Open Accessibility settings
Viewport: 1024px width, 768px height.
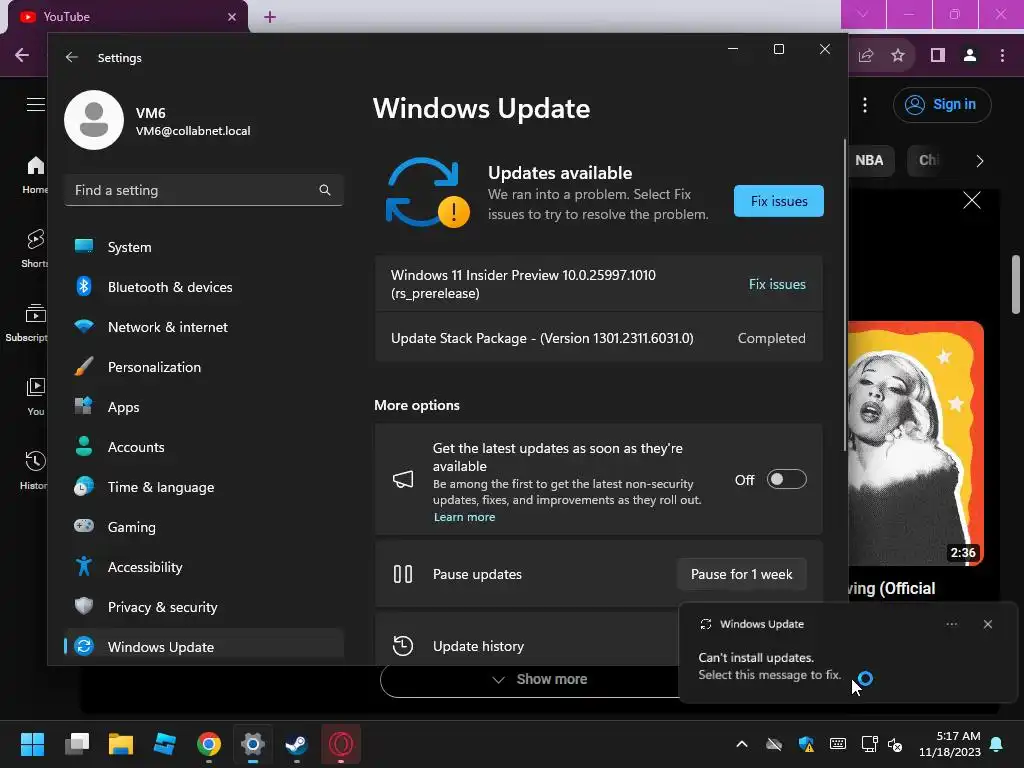(204, 567)
